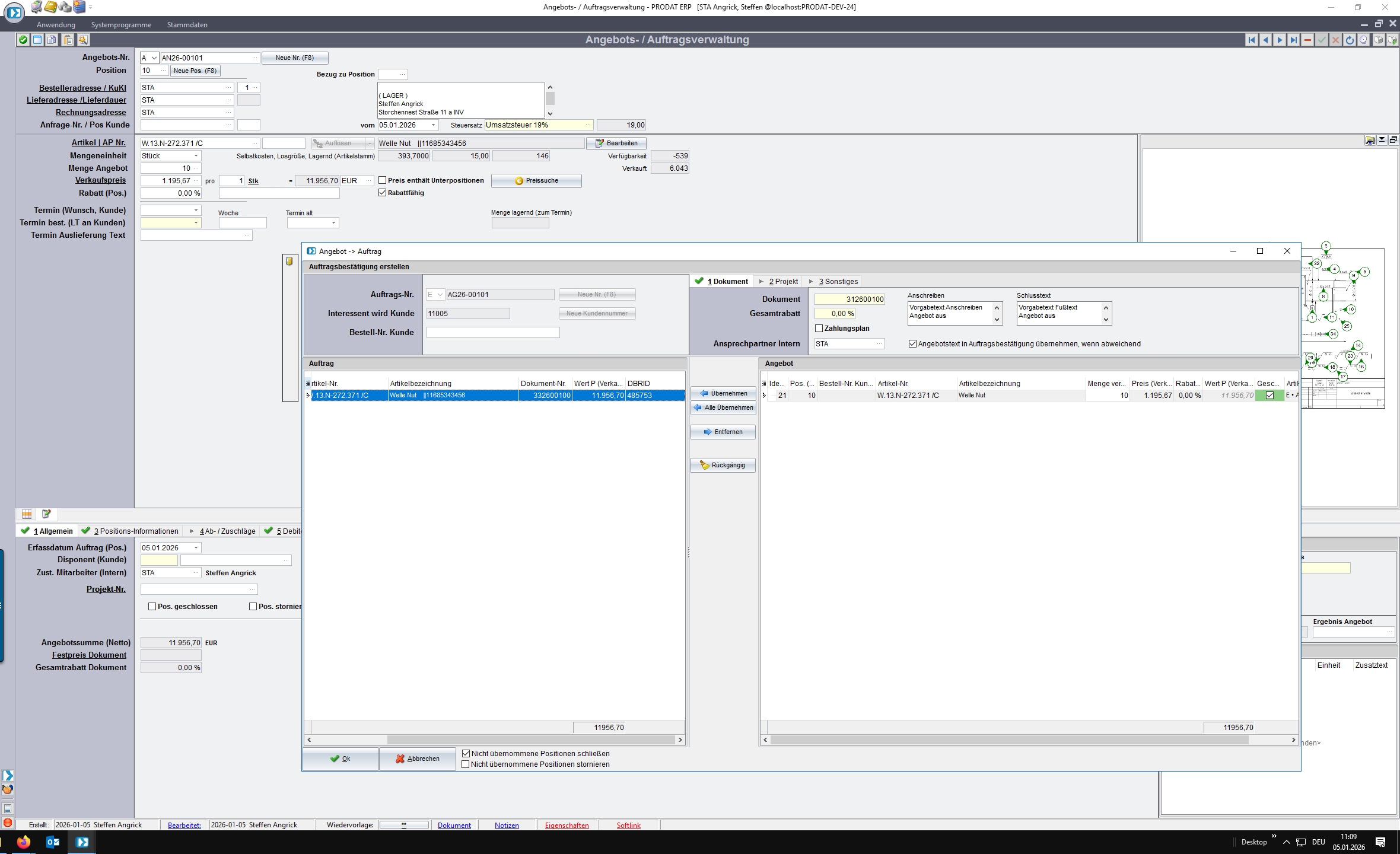Switch to the '2 Projekt' tab
The height and width of the screenshot is (854, 1400).
[x=782, y=282]
